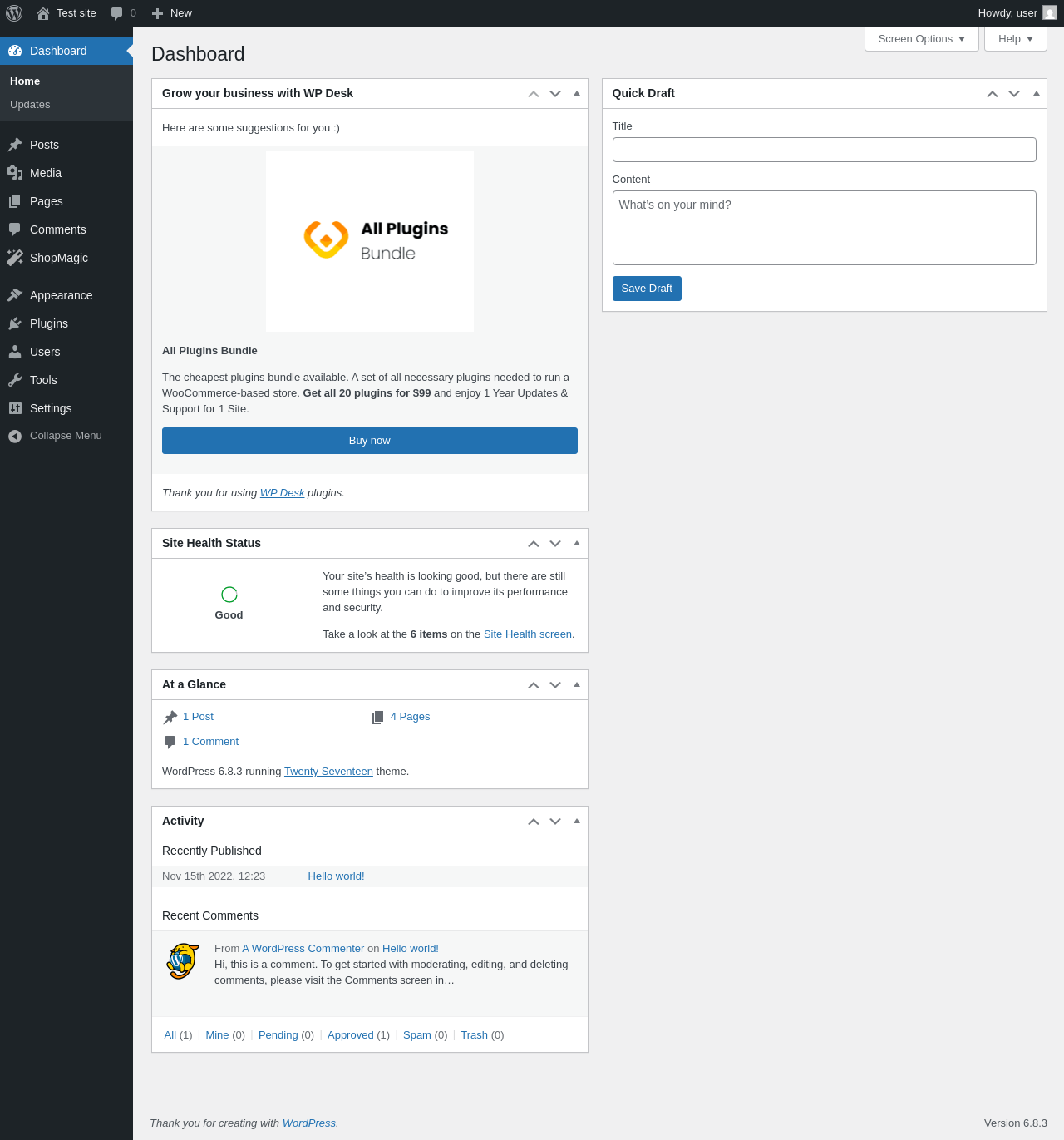Move the At a Glance widget down
The image size is (1064, 1140).
pos(555,685)
